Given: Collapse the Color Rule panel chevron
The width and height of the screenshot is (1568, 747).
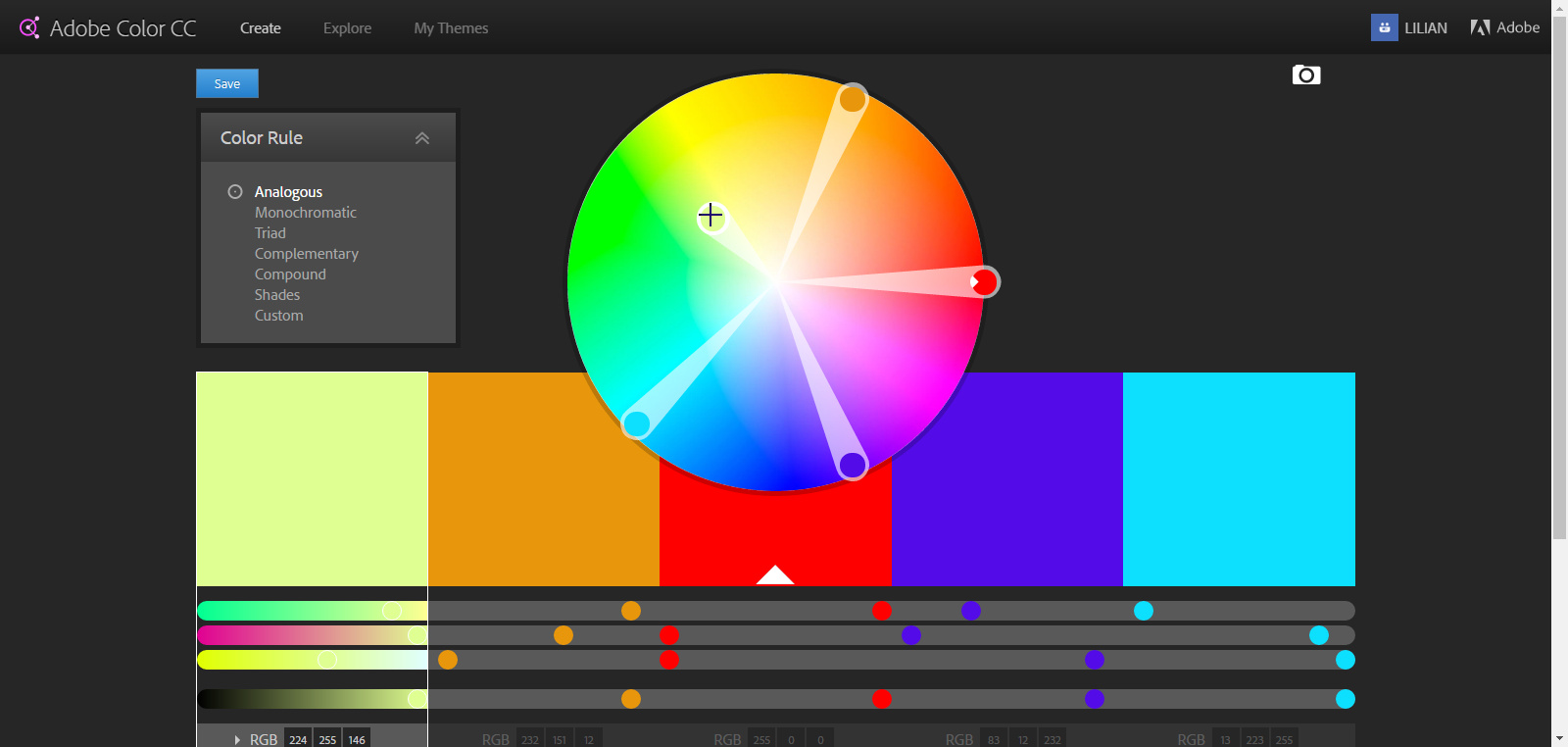Looking at the screenshot, I should tap(422, 138).
